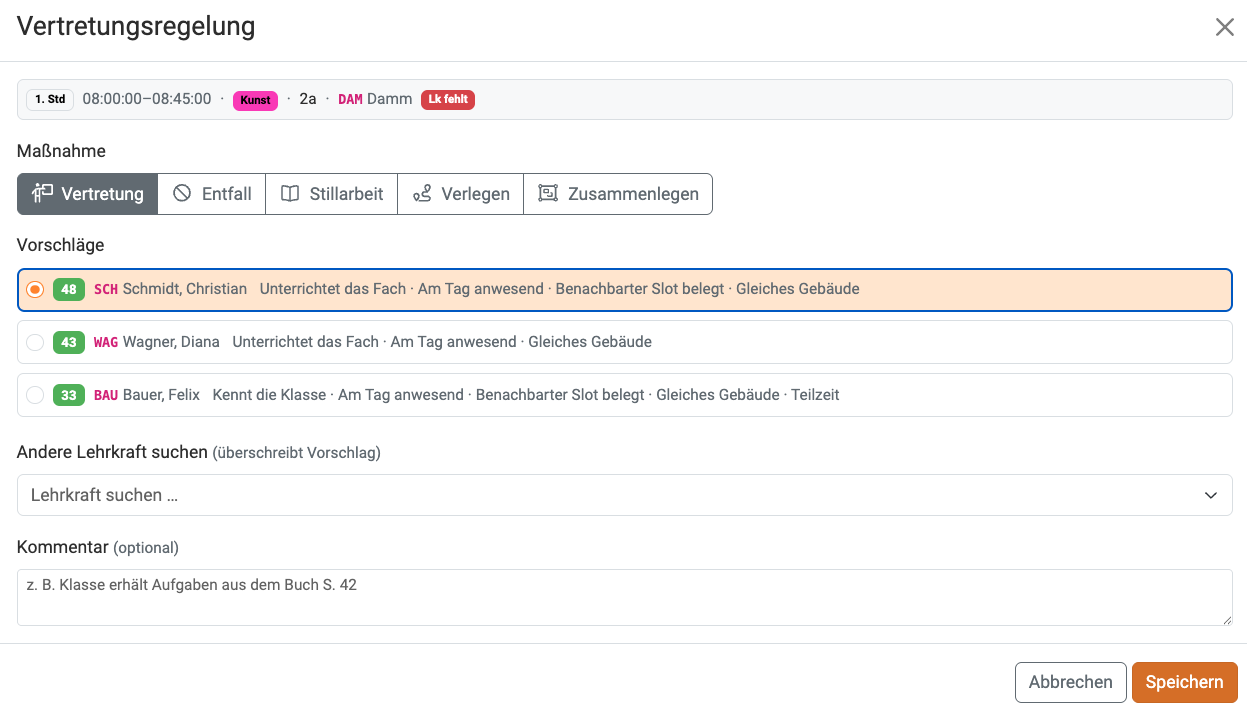Screen dimensions: 1247x715
Task: Select radio button for Bauer, Felix
Action: coord(35,395)
